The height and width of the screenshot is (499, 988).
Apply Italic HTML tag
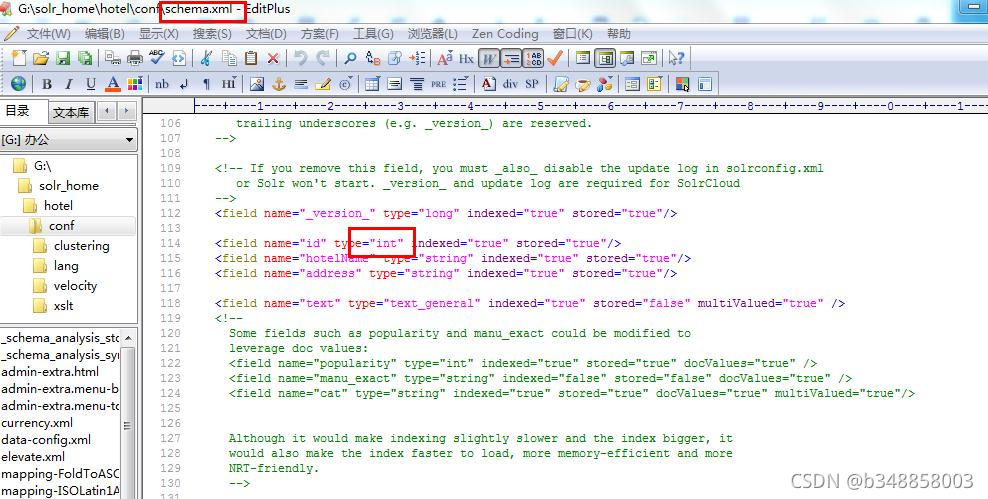[x=69, y=83]
